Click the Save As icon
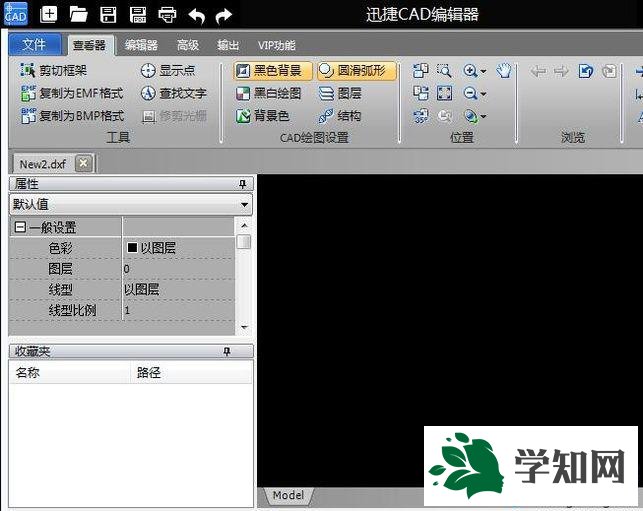Viewport: 643px width, 511px height. (x=137, y=14)
